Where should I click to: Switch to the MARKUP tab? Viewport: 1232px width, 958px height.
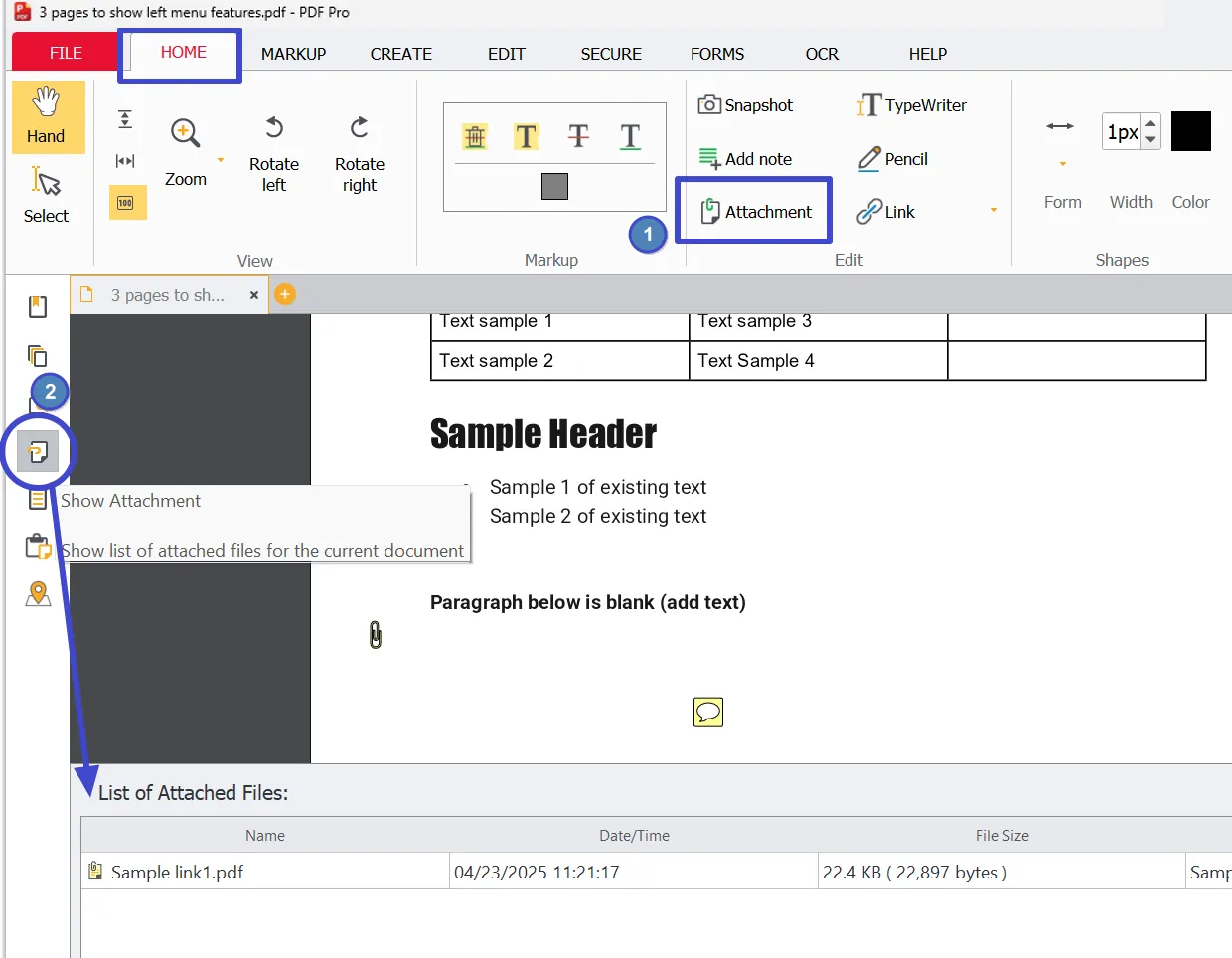click(x=293, y=54)
